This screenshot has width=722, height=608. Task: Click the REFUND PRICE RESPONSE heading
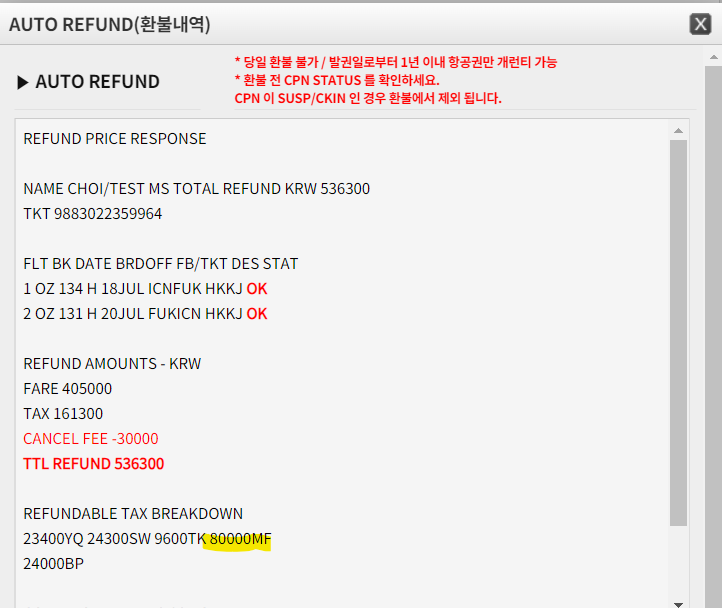click(115, 139)
